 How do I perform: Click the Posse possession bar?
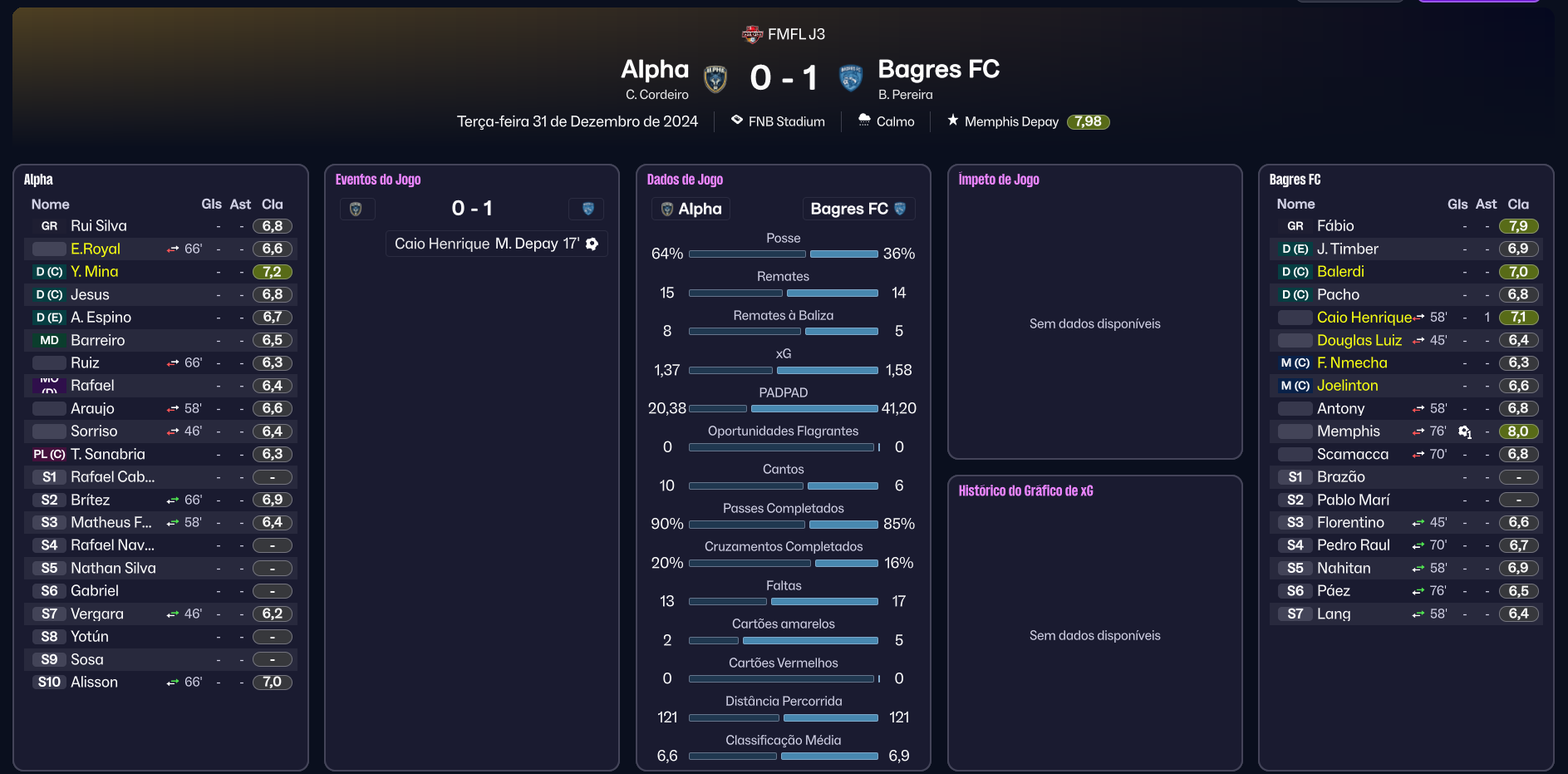(x=783, y=254)
